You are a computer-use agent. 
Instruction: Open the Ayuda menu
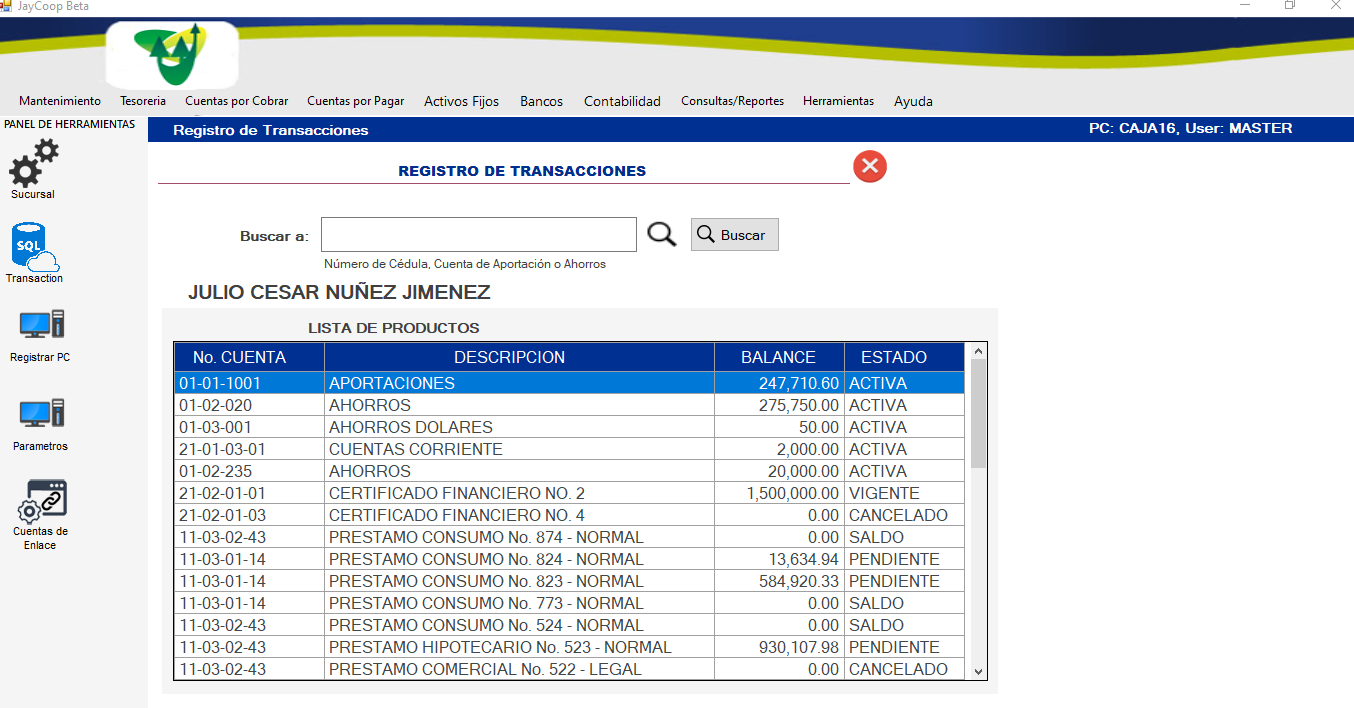click(x=913, y=101)
